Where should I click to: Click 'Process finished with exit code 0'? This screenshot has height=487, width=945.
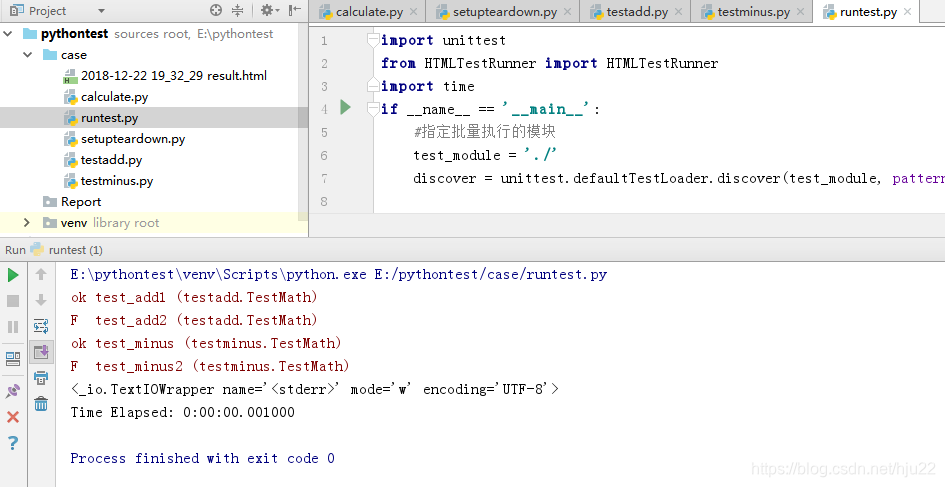pos(202,458)
